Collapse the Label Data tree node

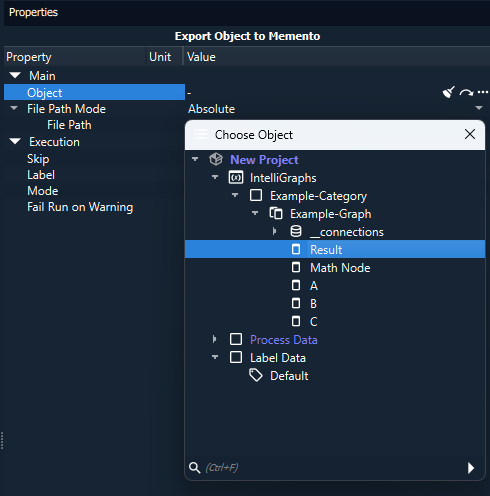click(x=215, y=357)
